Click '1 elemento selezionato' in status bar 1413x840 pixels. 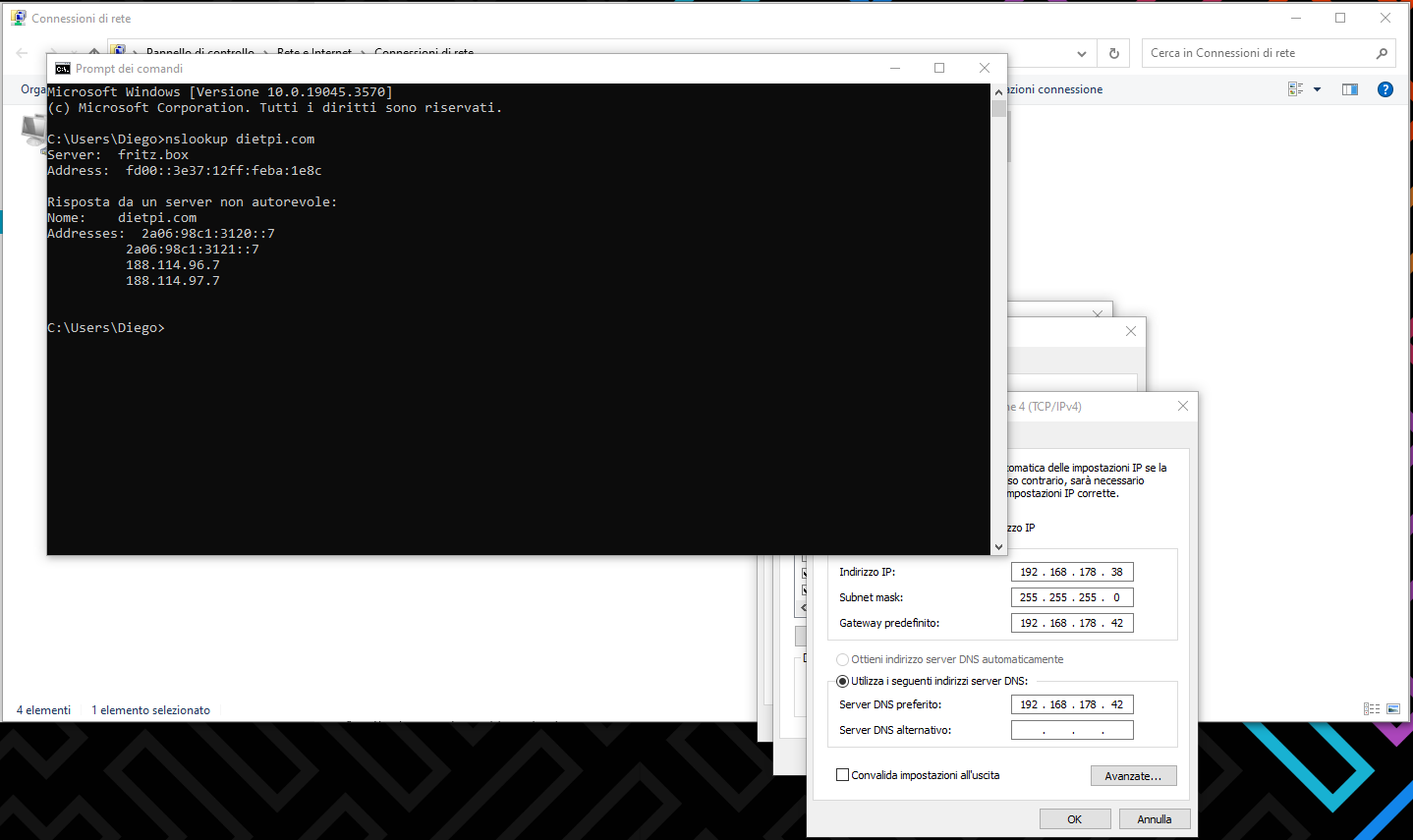tap(151, 710)
